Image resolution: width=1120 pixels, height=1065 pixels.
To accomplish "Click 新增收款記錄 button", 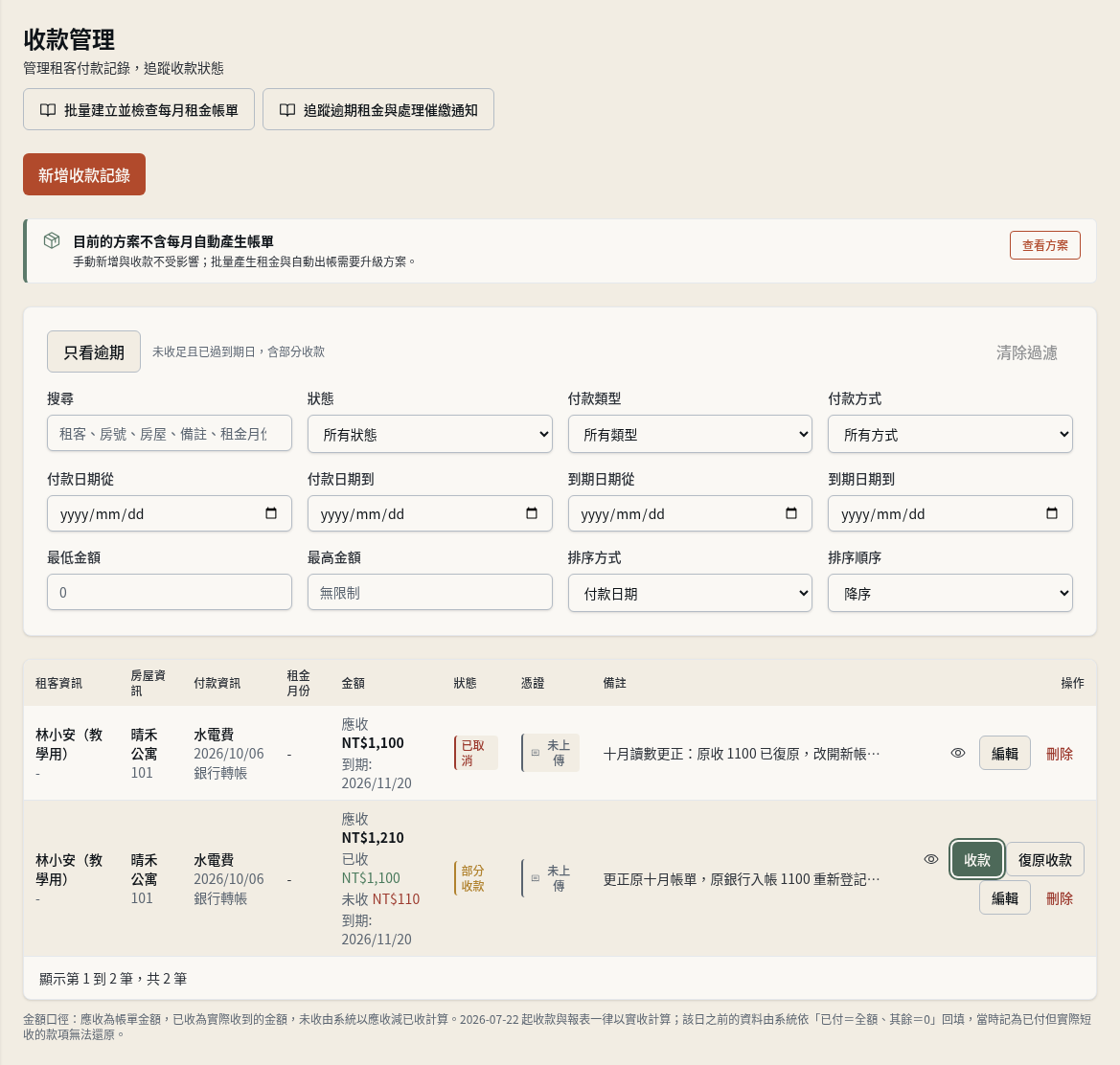I will [x=84, y=175].
